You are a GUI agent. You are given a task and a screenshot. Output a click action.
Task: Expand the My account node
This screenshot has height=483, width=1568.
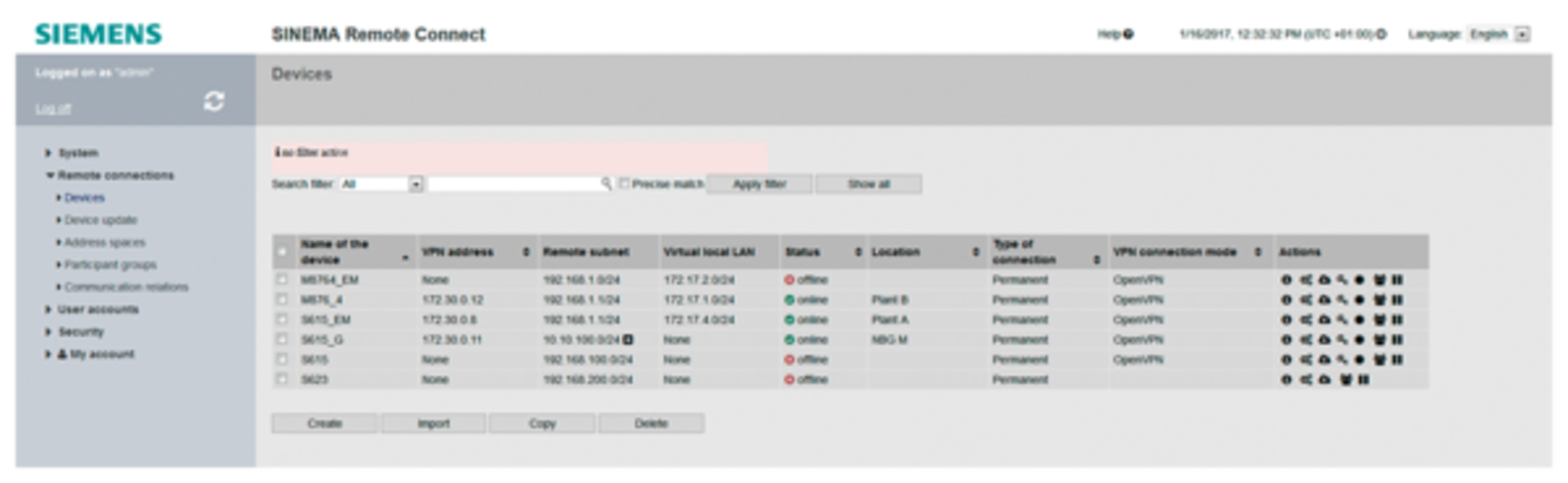point(48,354)
